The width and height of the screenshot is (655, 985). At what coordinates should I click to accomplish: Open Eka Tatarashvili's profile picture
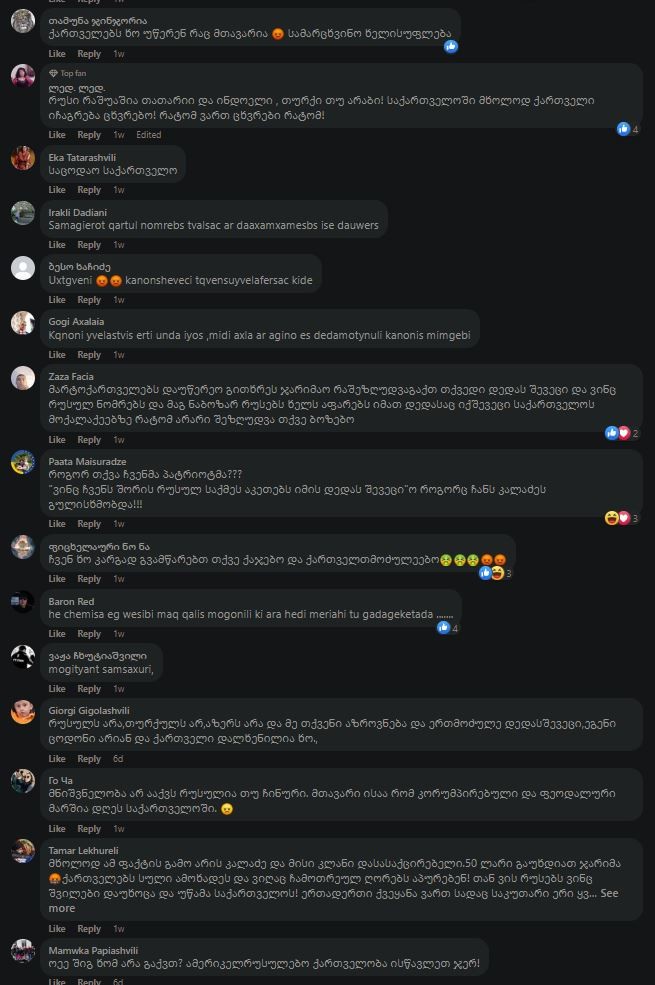point(23,158)
